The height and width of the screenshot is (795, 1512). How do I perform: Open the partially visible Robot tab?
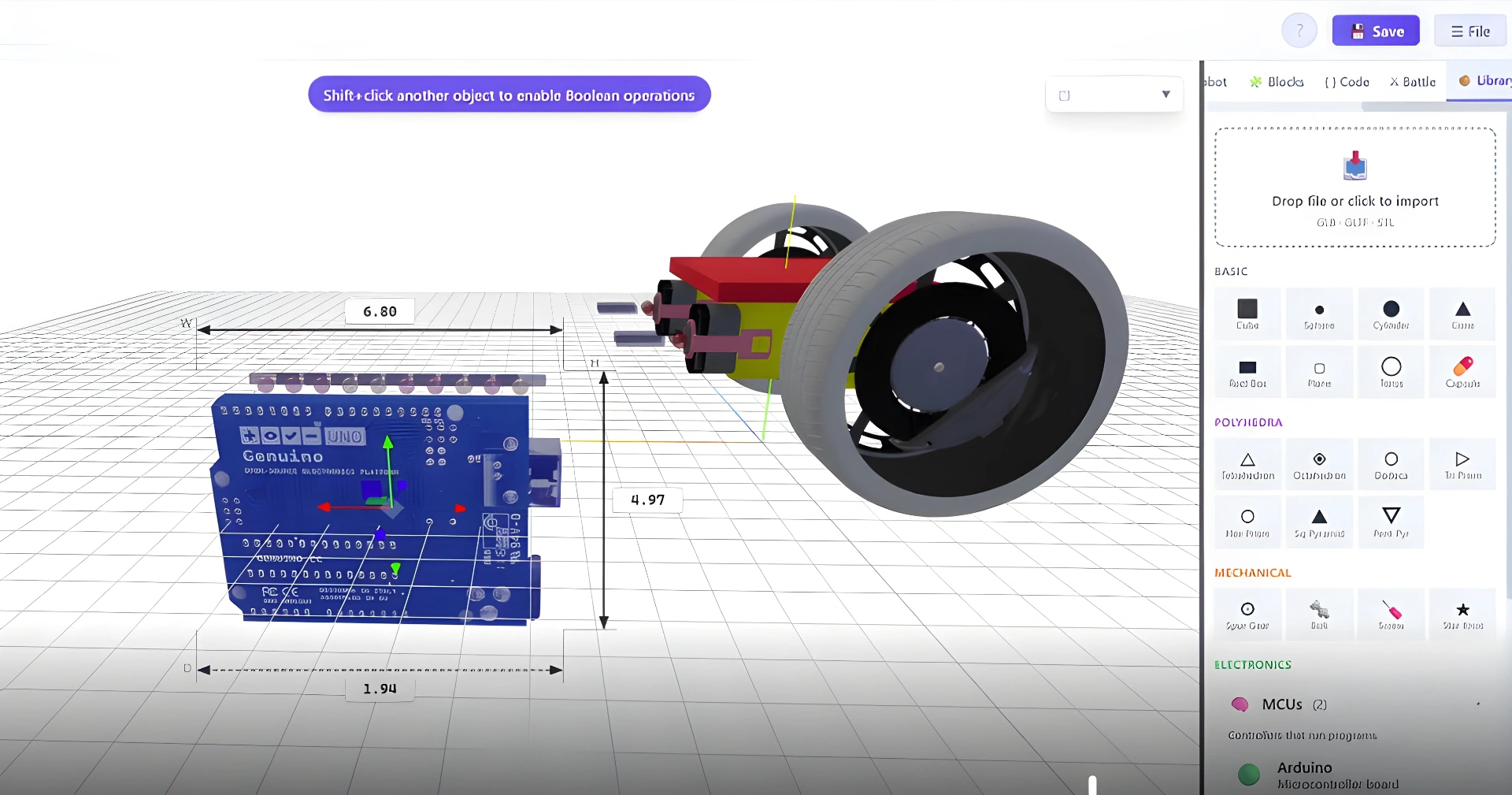(1215, 81)
